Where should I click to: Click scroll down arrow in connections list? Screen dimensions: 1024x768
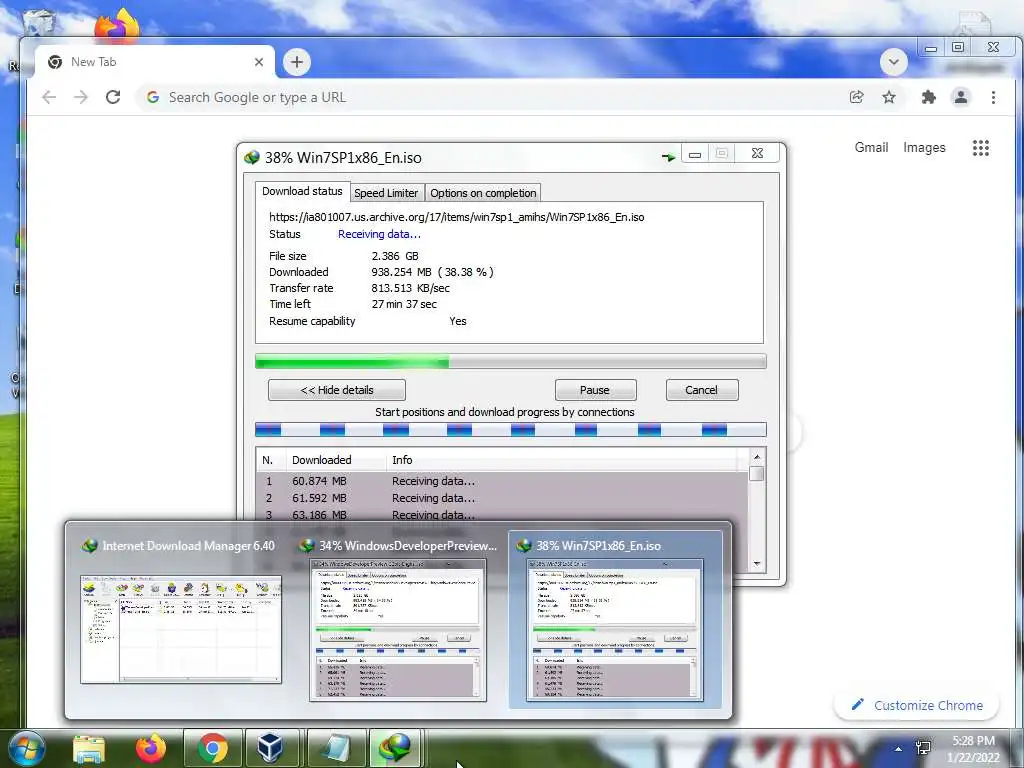pyautogui.click(x=756, y=563)
